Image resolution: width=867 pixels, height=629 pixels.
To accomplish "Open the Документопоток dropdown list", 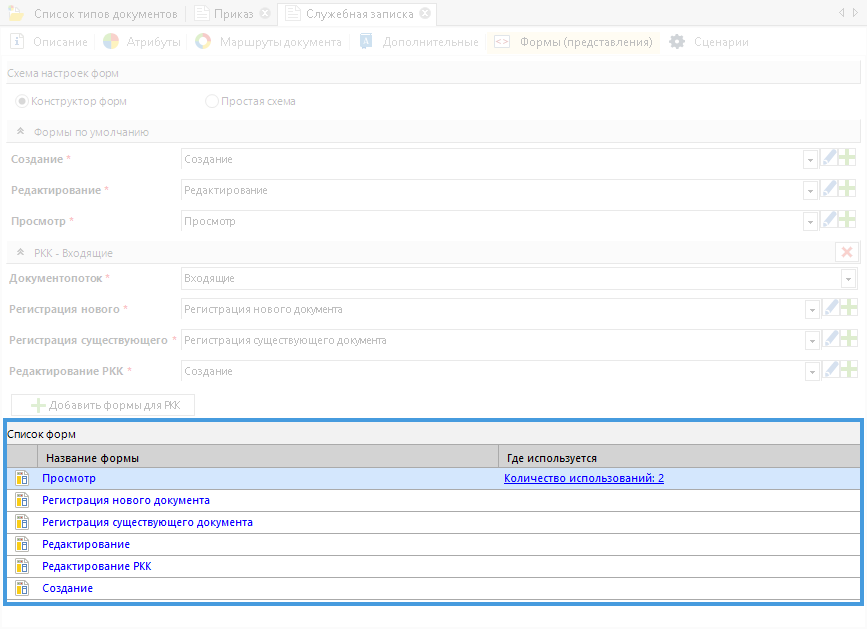I will (x=848, y=279).
